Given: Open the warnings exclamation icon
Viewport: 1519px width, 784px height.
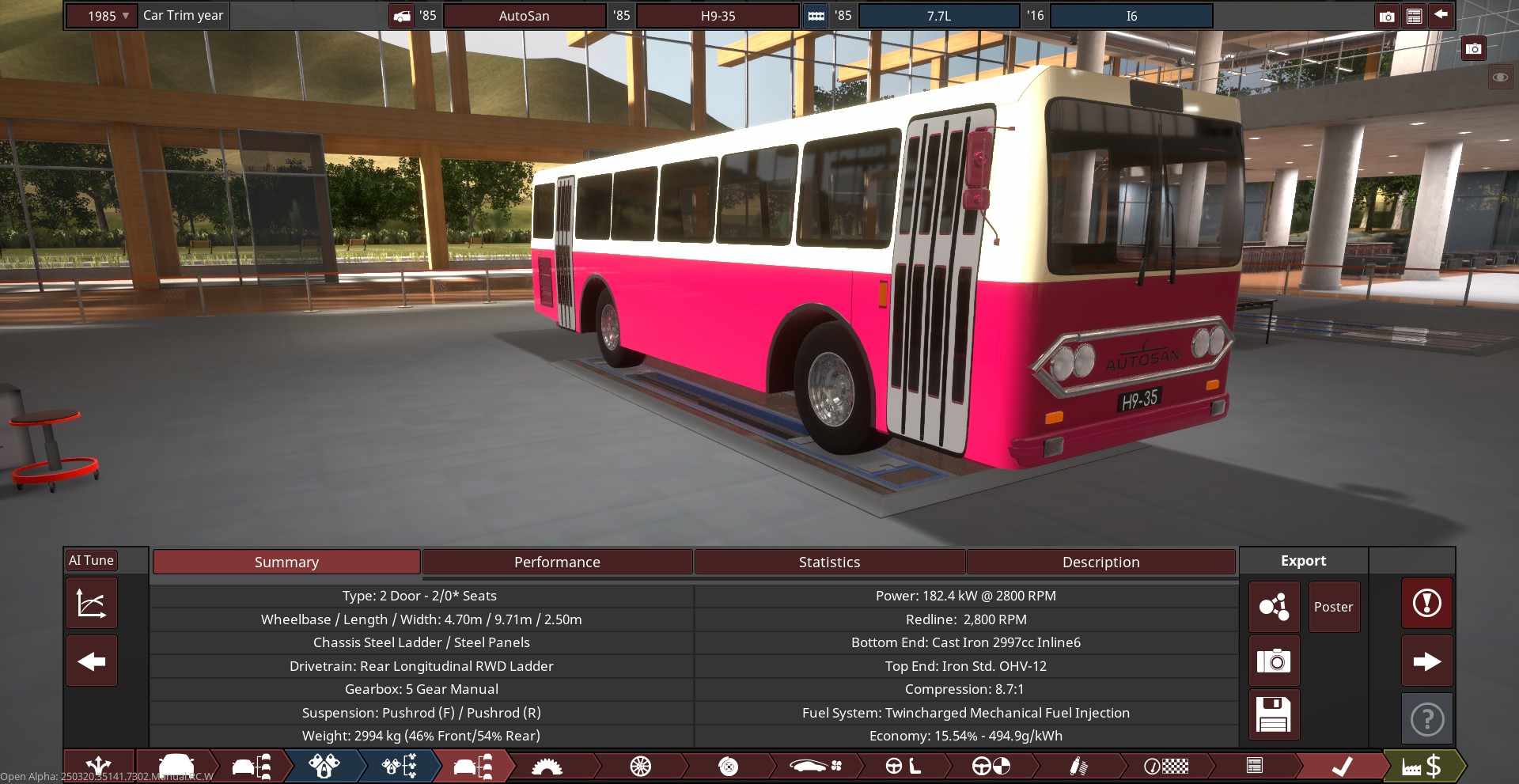Looking at the screenshot, I should 1427,603.
